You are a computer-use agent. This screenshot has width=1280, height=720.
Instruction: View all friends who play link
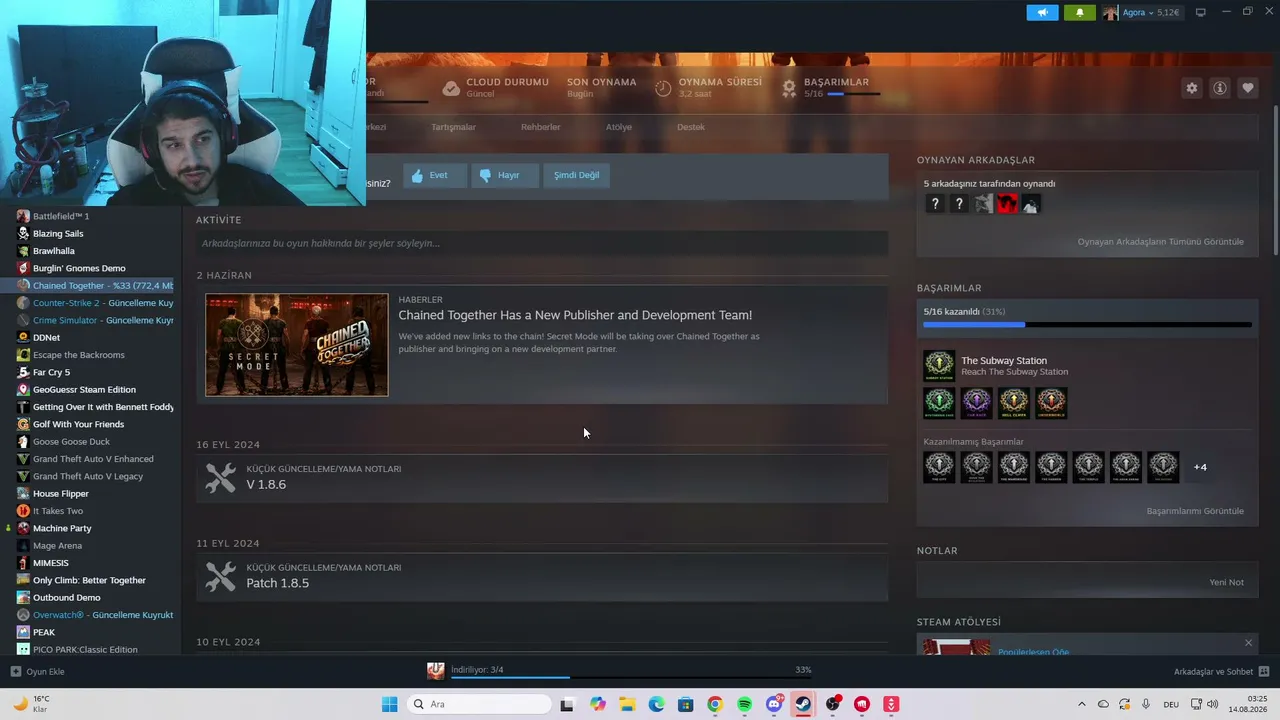pyautogui.click(x=1160, y=242)
